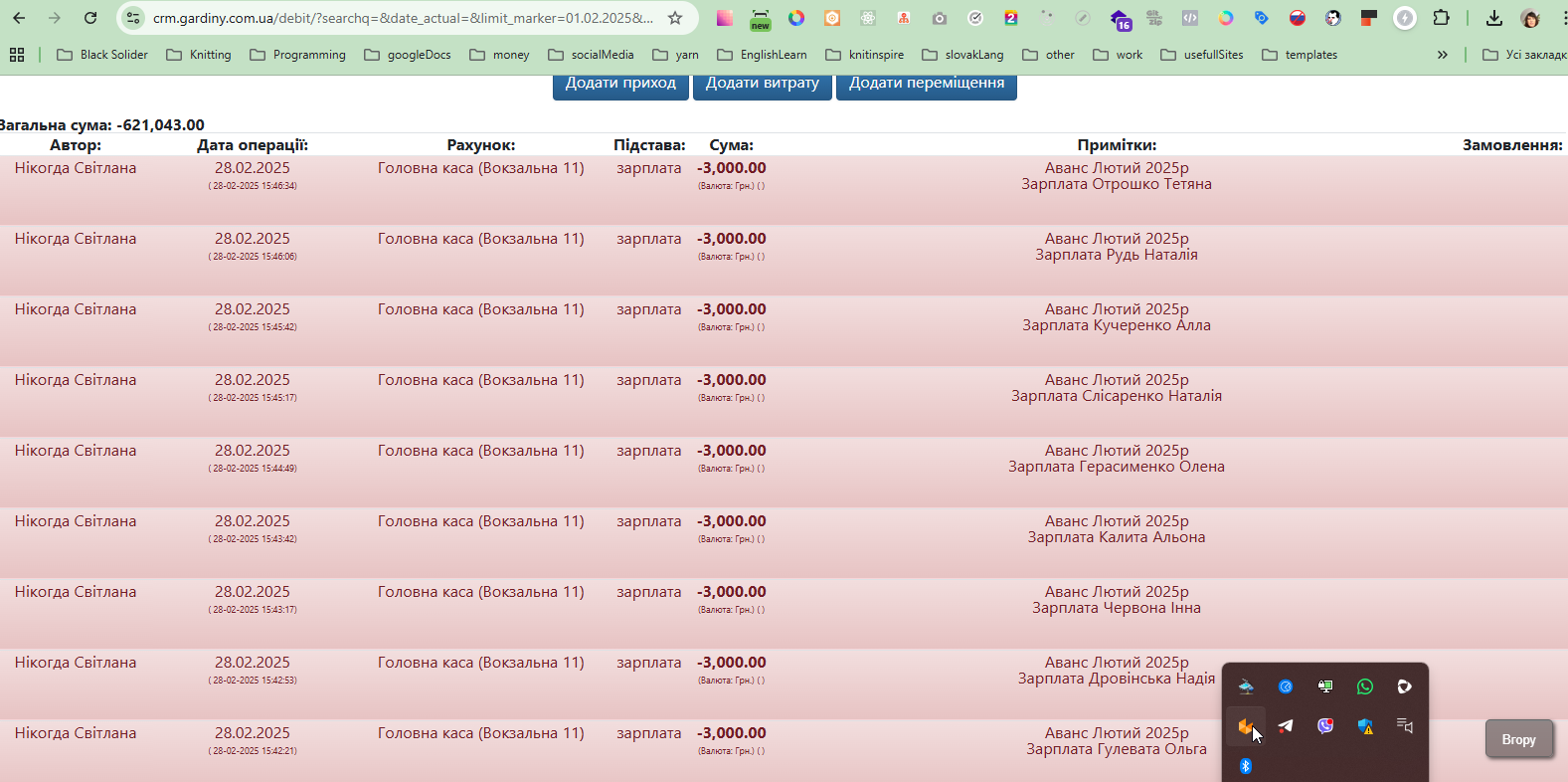Open the camera screenshot extension
1568x782 pixels.
pyautogui.click(x=940, y=18)
